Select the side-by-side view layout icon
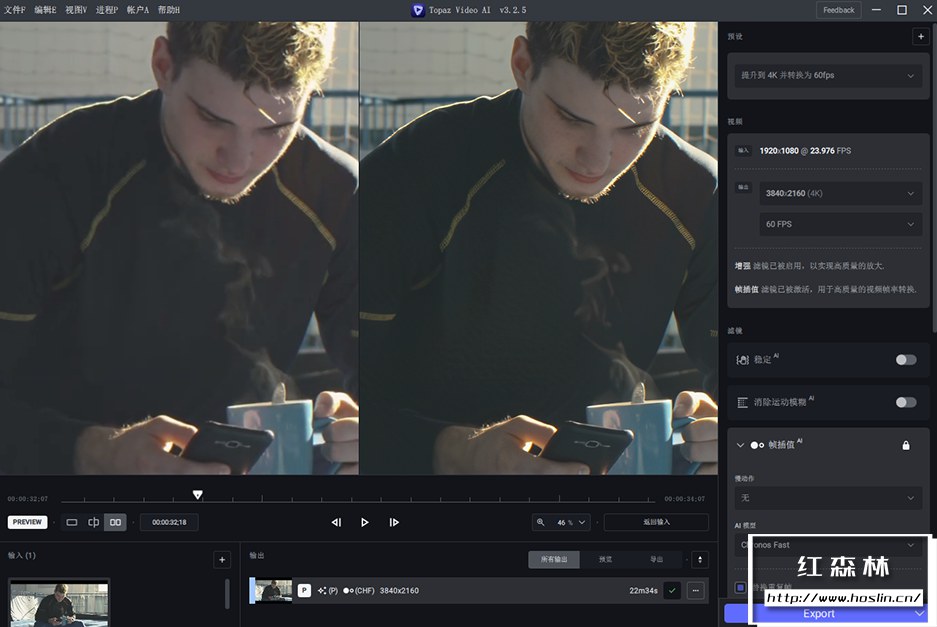Viewport: 937px width, 627px height. tap(115, 522)
